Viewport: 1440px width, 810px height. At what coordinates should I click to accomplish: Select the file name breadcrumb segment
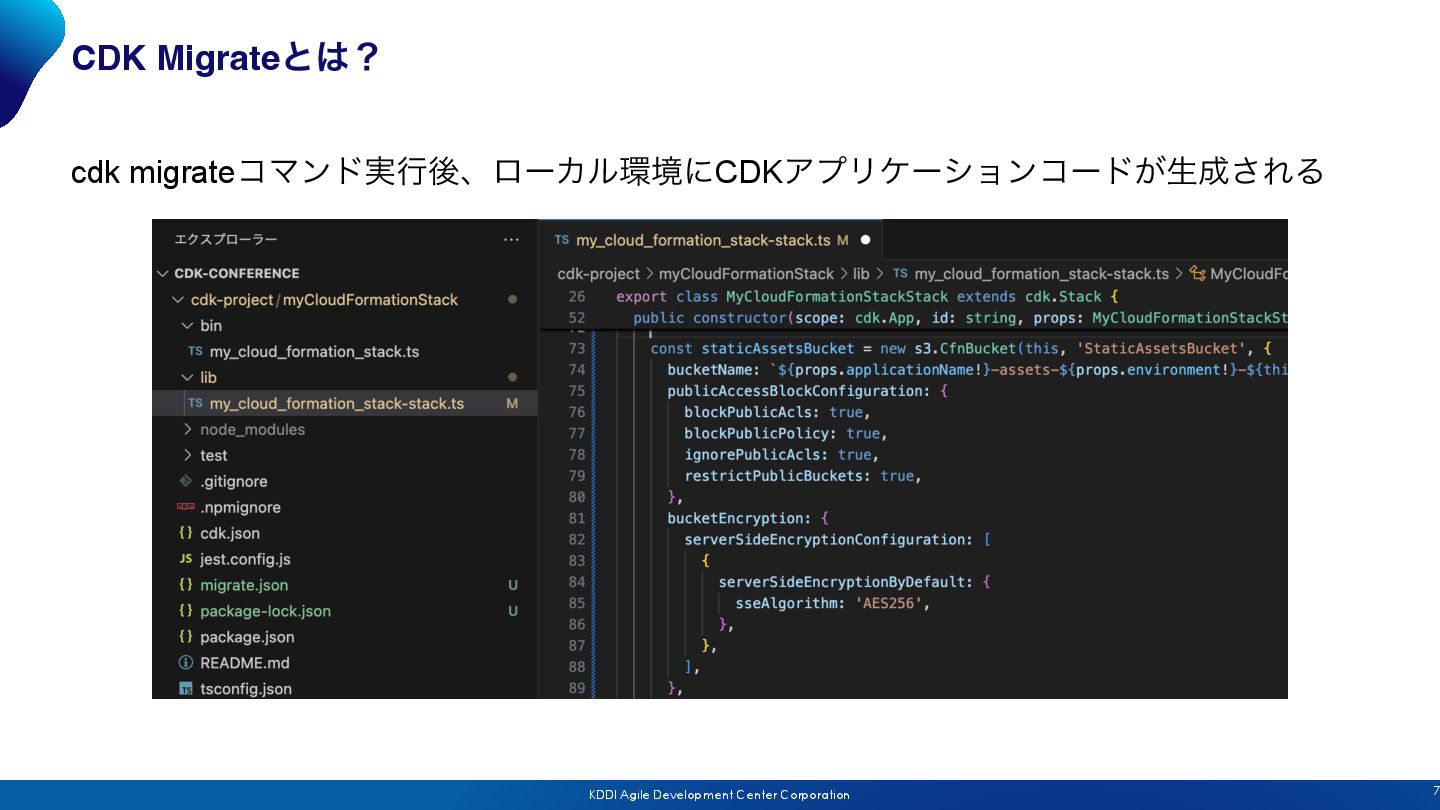(x=1041, y=274)
